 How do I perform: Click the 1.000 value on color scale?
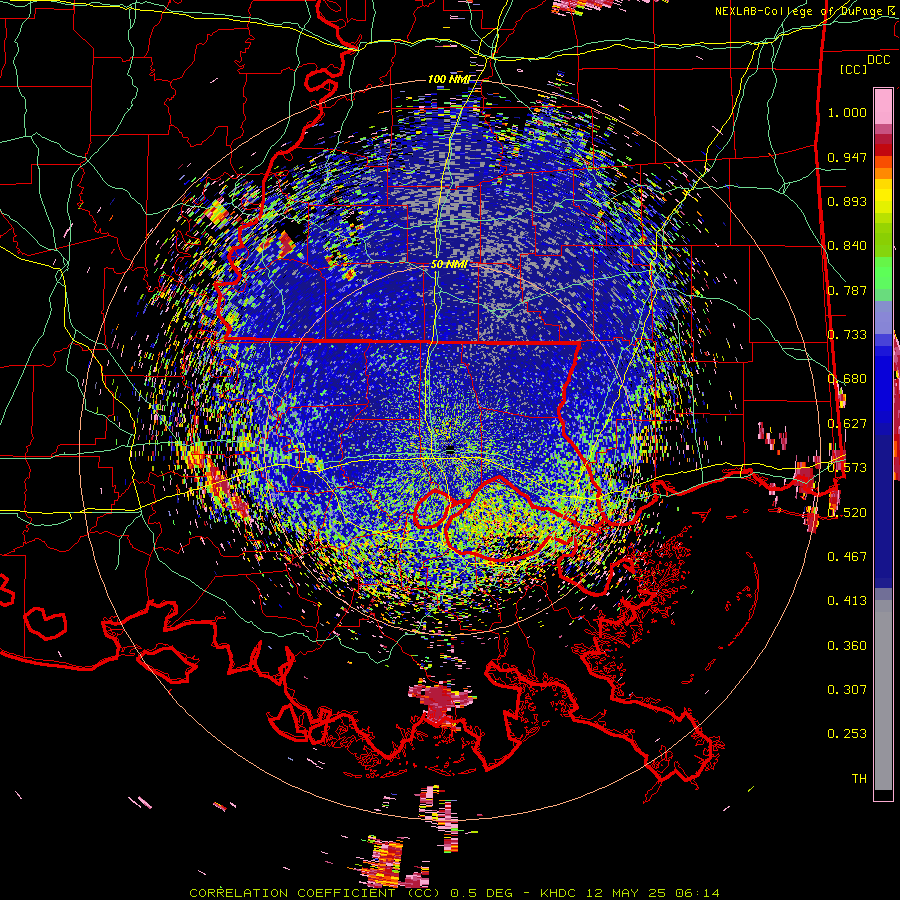coord(847,112)
